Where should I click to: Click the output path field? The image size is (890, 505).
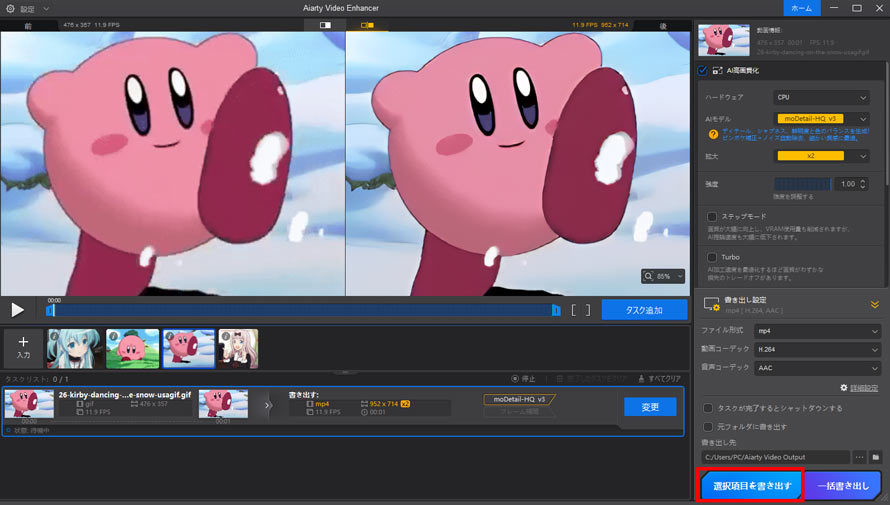coord(775,457)
